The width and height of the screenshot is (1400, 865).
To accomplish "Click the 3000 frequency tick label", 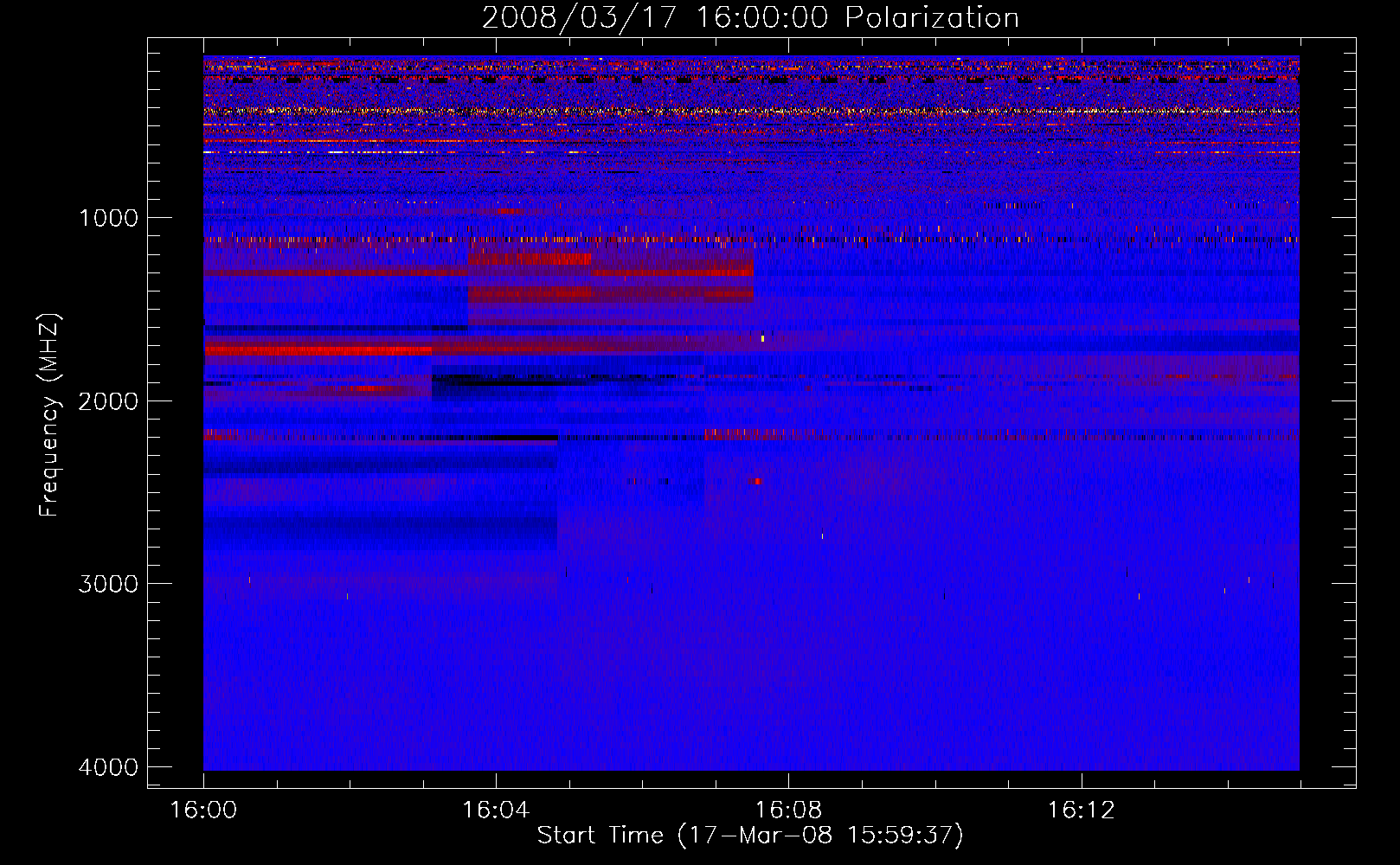I will [108, 584].
